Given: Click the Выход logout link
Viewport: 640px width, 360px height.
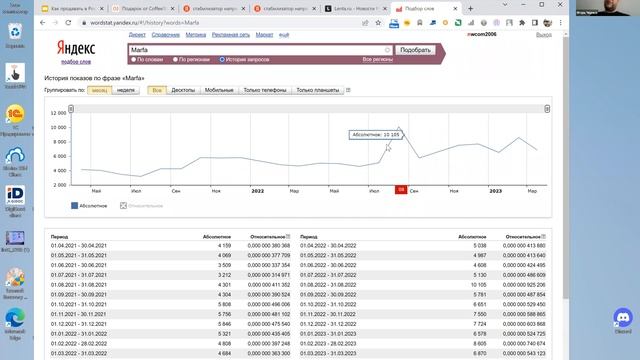Looking at the screenshot, I should click(544, 35).
